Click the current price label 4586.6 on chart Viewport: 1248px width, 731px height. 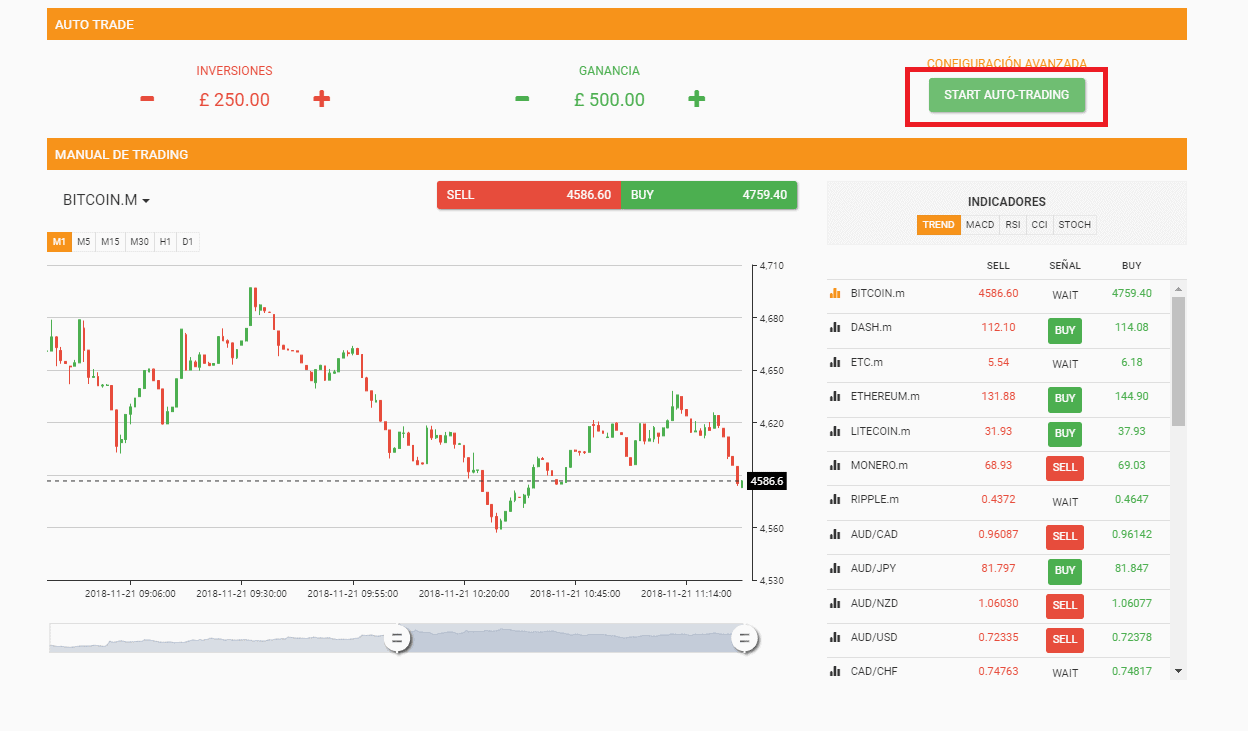tap(768, 481)
